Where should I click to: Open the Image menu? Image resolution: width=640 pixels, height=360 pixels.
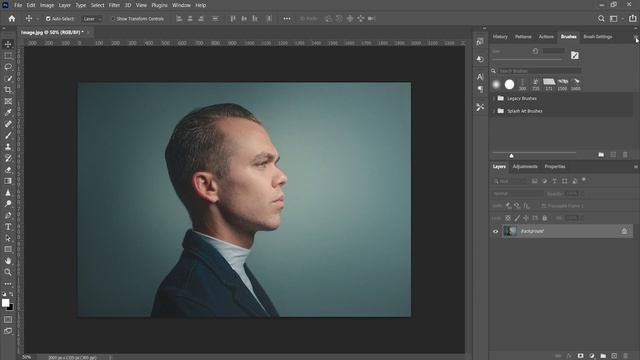pyautogui.click(x=47, y=5)
